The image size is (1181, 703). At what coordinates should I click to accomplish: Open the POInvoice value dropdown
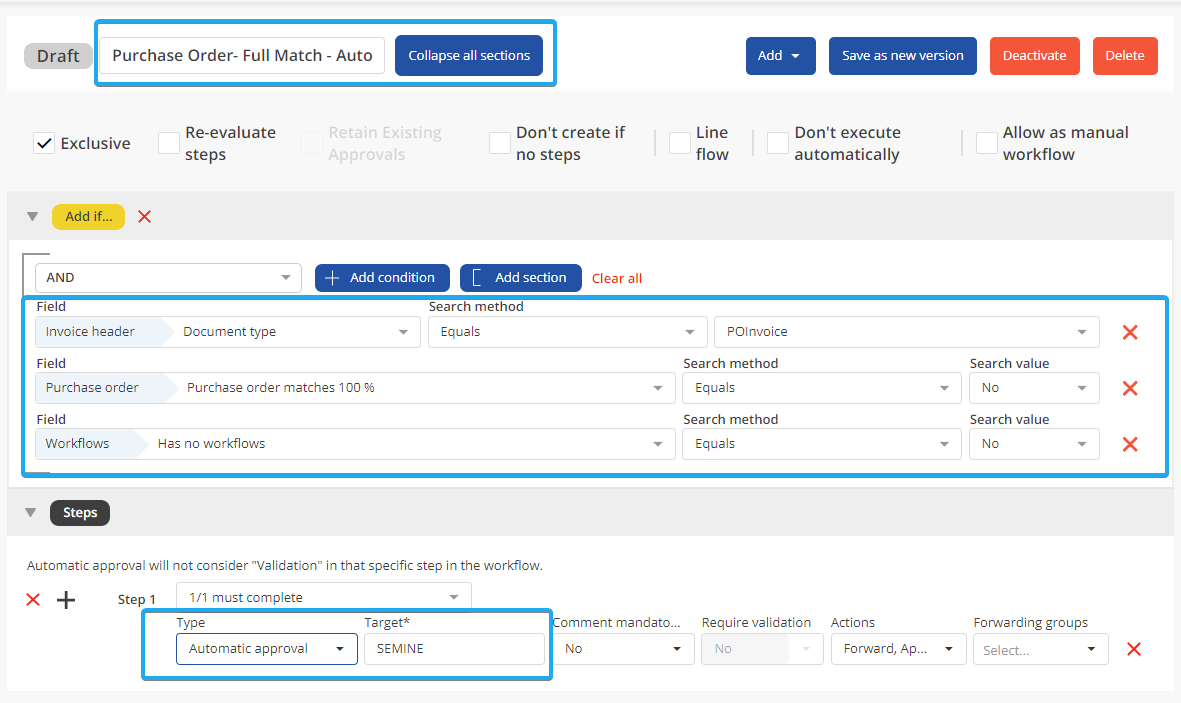[x=906, y=332]
